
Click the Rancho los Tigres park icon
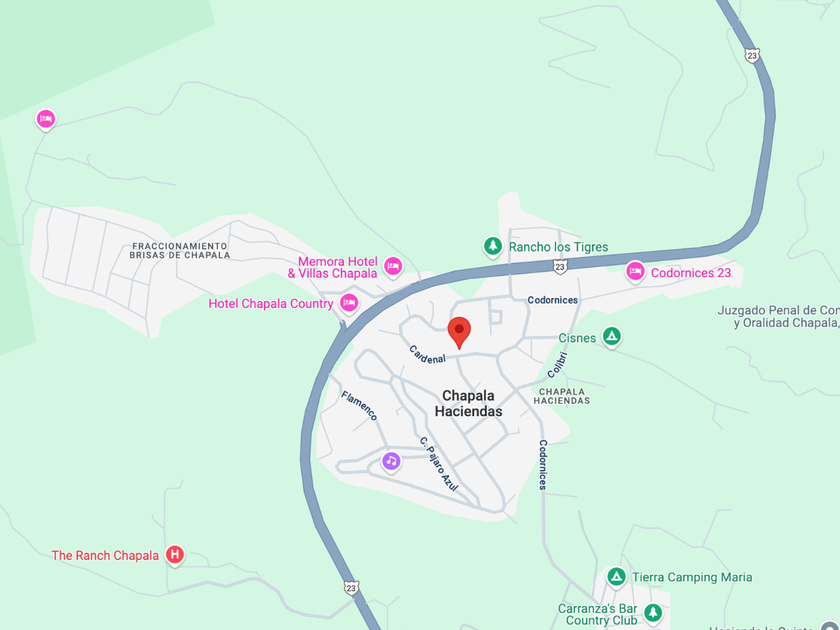point(493,246)
